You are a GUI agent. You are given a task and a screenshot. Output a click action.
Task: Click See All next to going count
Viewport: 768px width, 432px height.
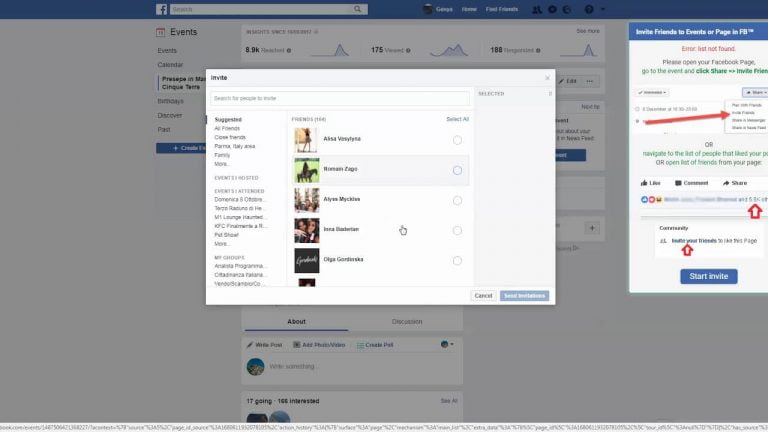coord(449,401)
